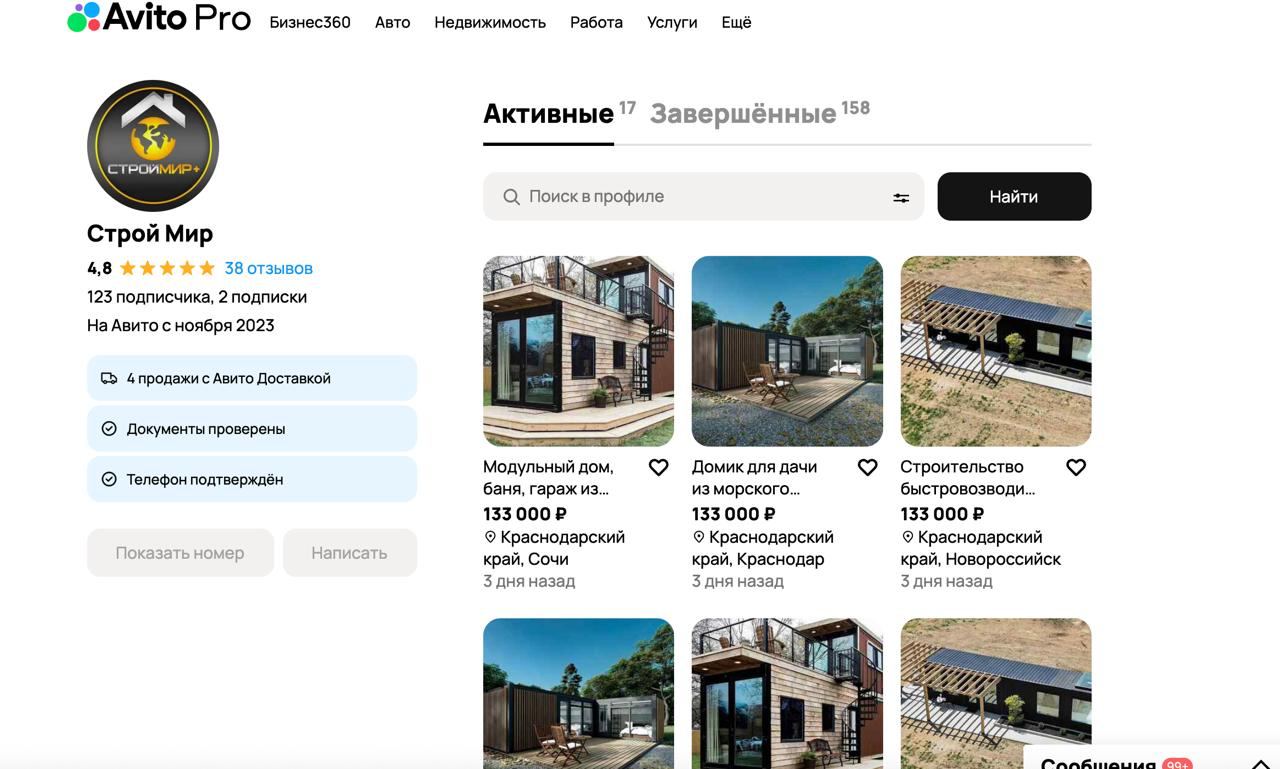Favorite the Строительство быстровозводимых listing heart
Viewport: 1280px width, 769px height.
tap(1076, 467)
